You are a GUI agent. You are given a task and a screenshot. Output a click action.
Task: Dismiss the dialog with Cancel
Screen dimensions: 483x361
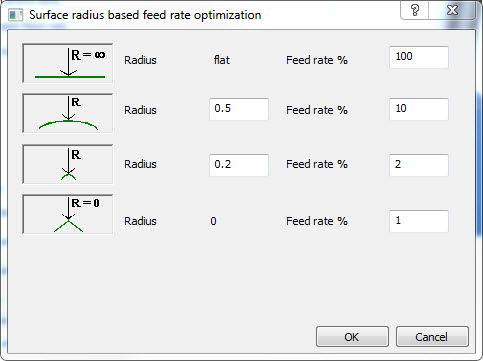pyautogui.click(x=432, y=337)
